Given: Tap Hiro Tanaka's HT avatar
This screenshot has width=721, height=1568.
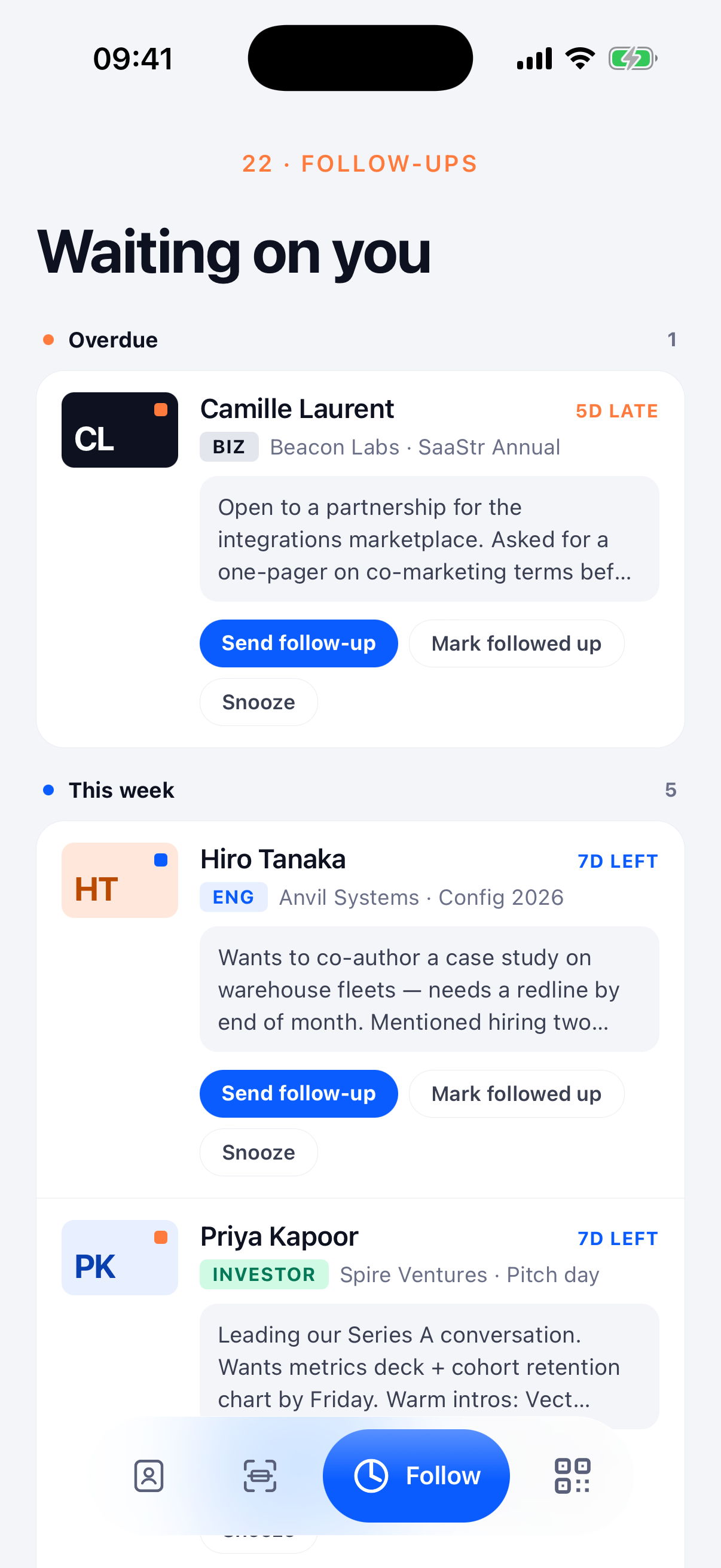Looking at the screenshot, I should 120,880.
